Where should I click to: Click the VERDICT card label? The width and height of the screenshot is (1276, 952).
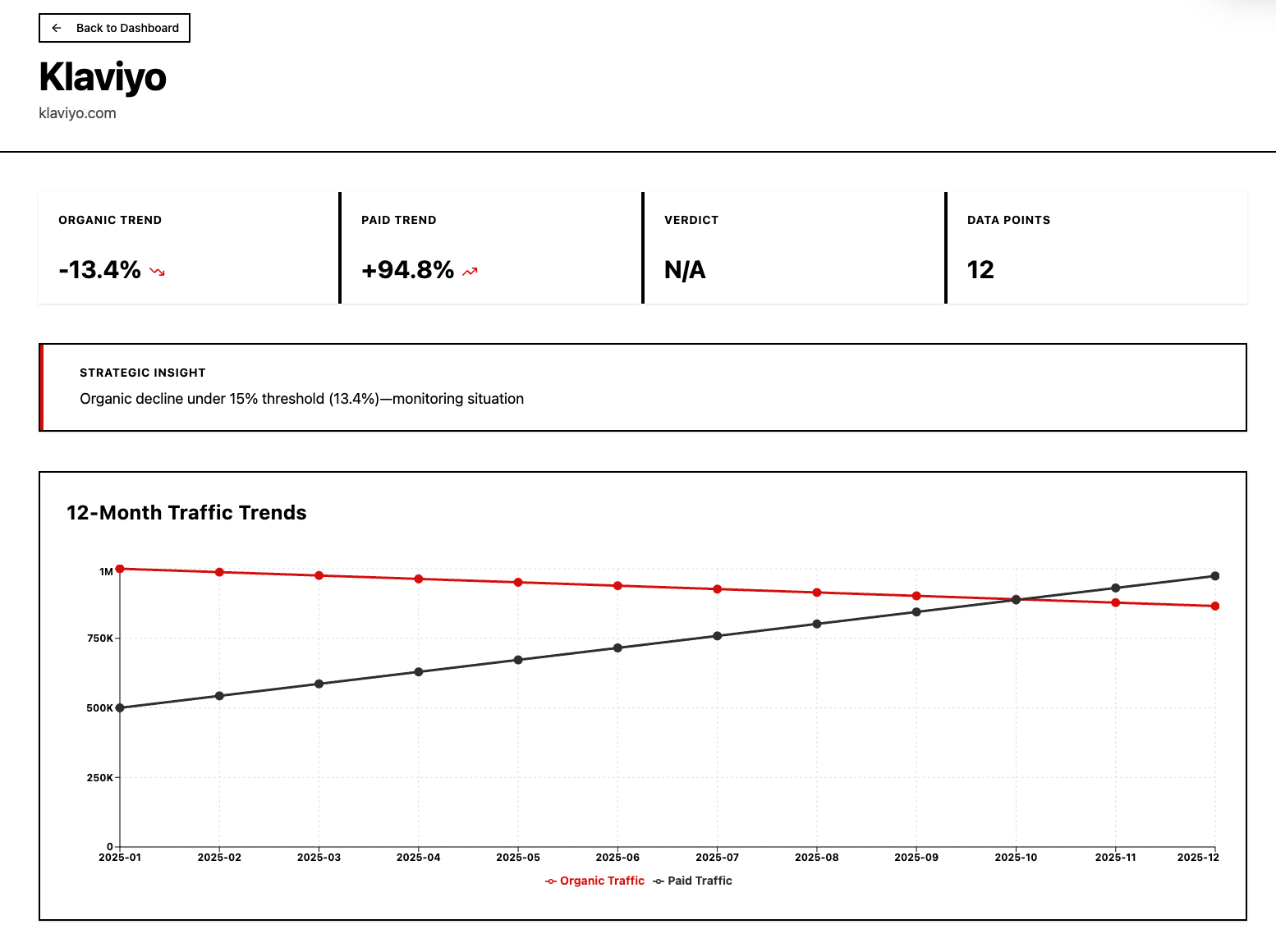click(691, 220)
